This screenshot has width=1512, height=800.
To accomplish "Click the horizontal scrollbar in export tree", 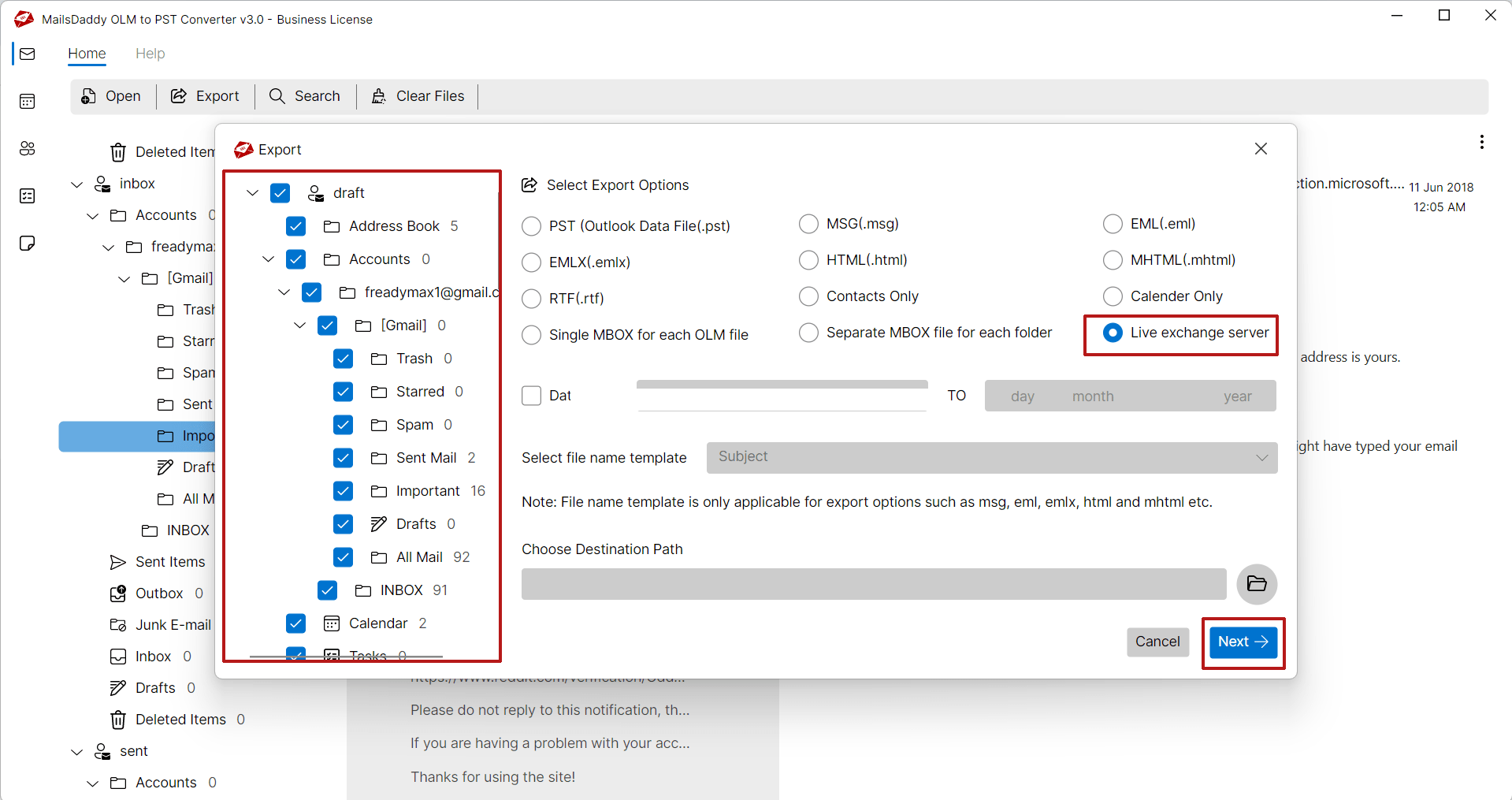I will click(346, 656).
